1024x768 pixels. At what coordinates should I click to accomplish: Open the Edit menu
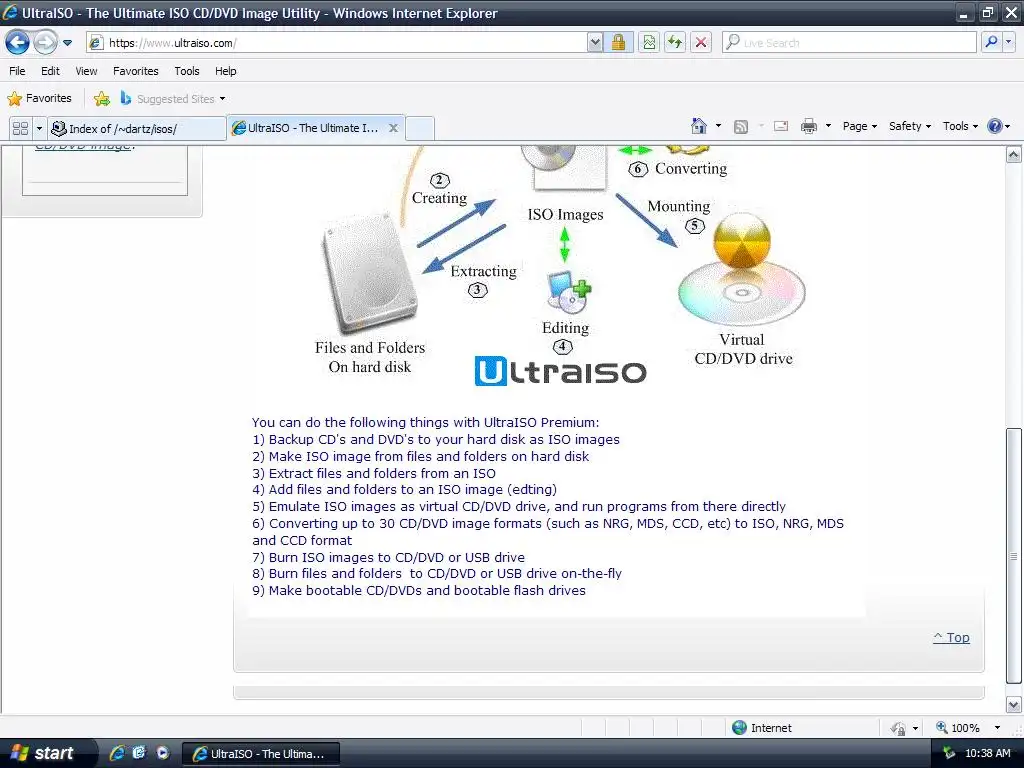[50, 71]
